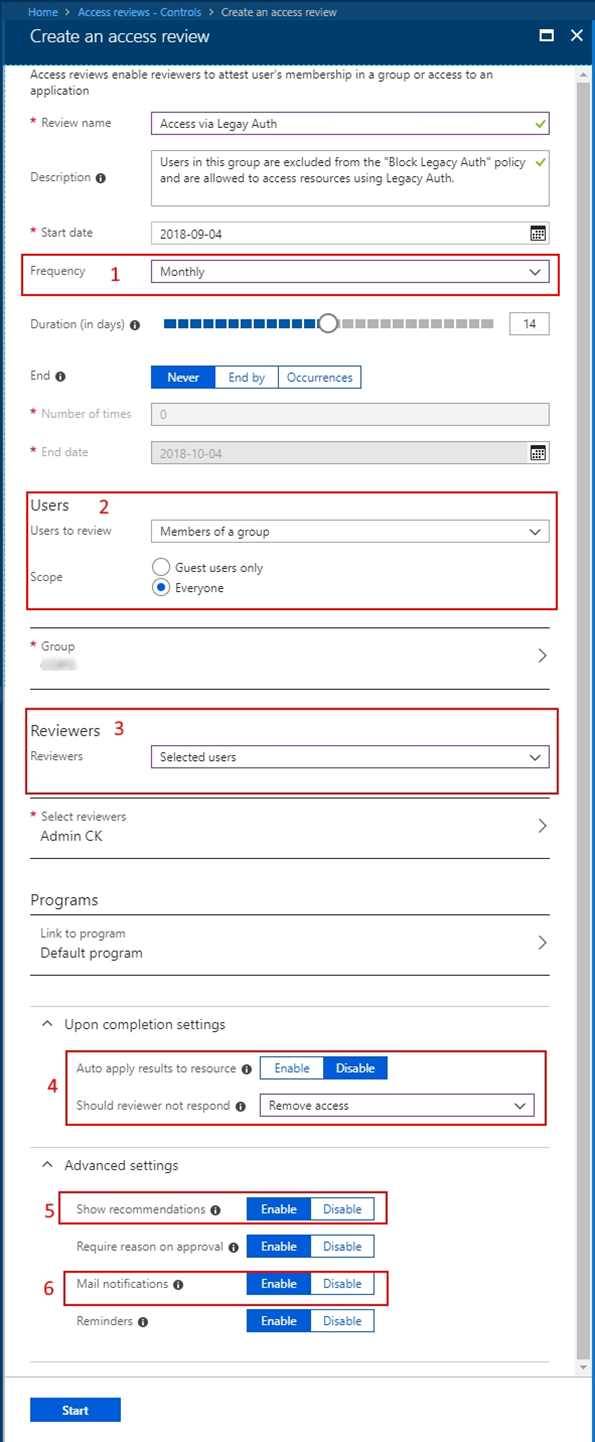Enable Auto apply results to resource
The image size is (595, 1442).
point(292,1068)
